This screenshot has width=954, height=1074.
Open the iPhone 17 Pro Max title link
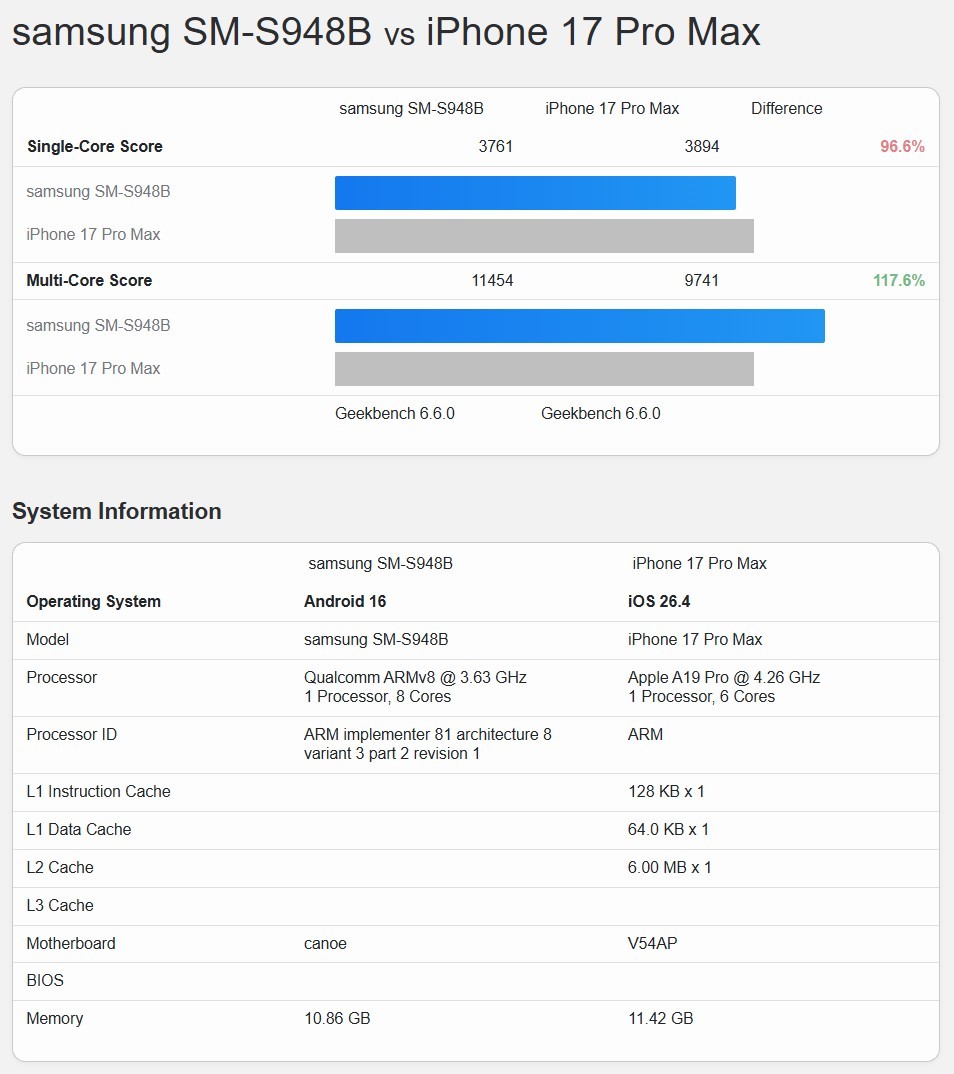[592, 31]
